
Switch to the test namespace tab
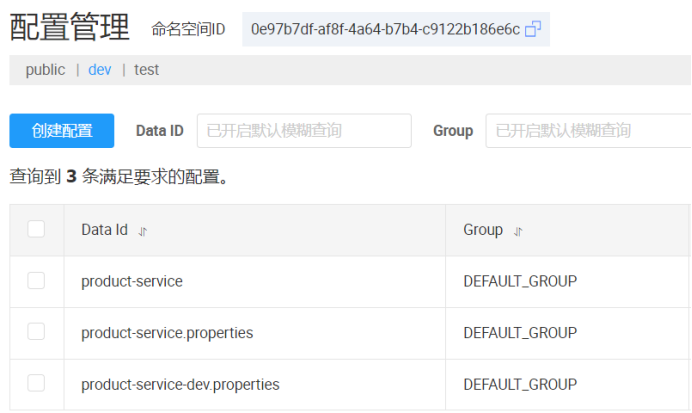147,70
